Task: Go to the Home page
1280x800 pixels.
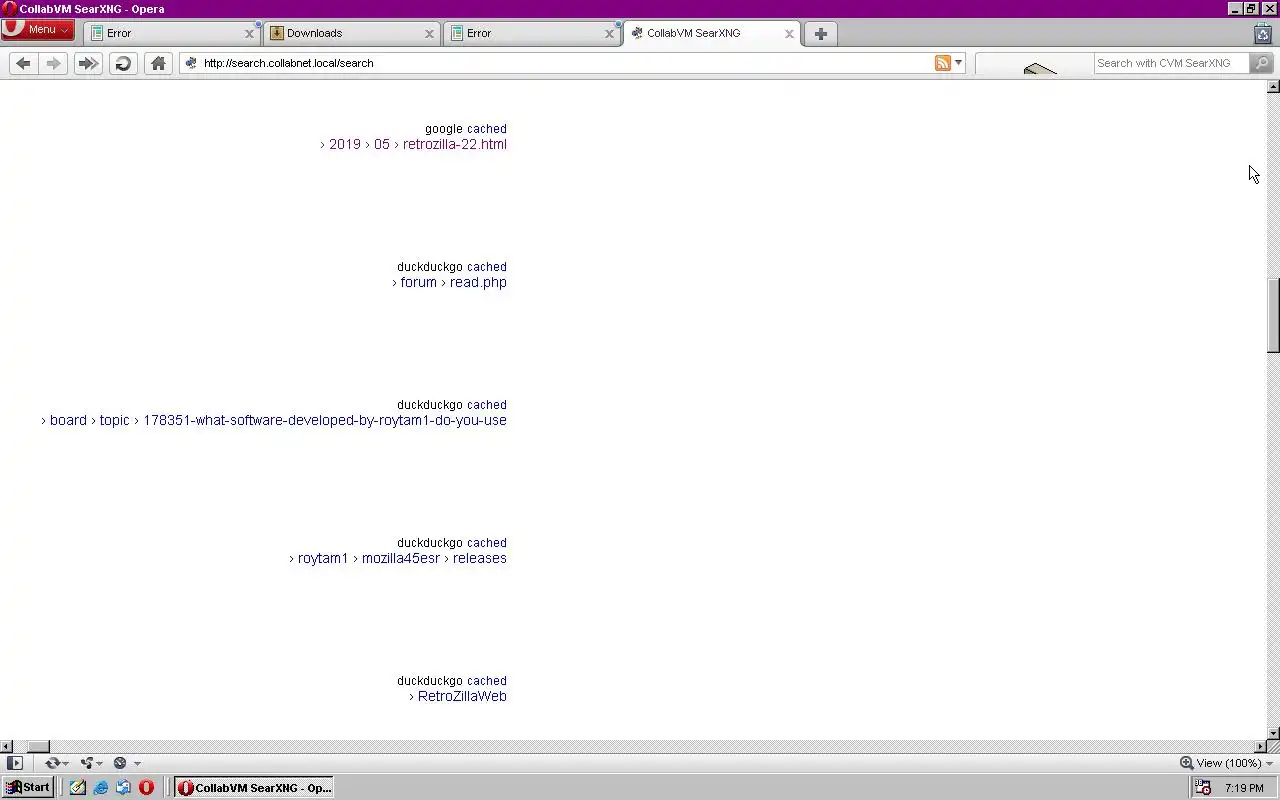Action: tap(158, 63)
